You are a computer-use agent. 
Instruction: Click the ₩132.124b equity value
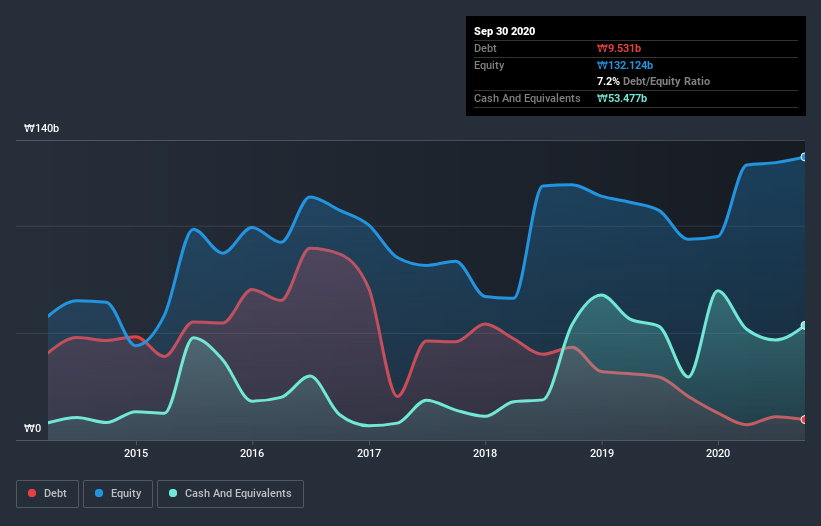pyautogui.click(x=625, y=65)
